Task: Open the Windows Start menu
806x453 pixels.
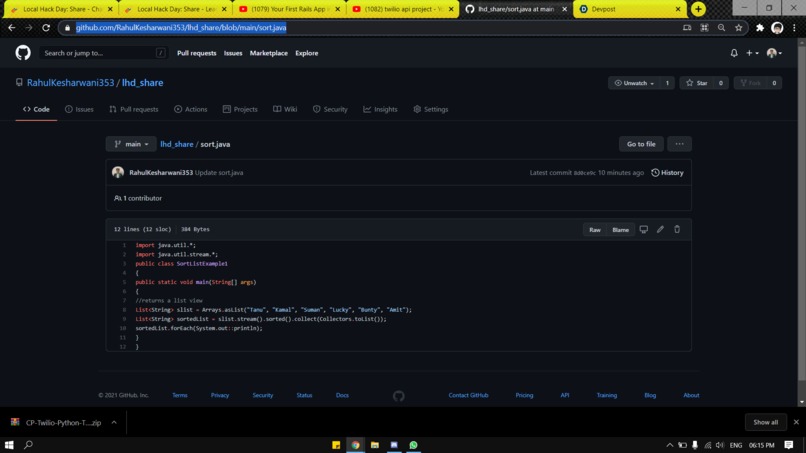Action: pyautogui.click(x=9, y=445)
